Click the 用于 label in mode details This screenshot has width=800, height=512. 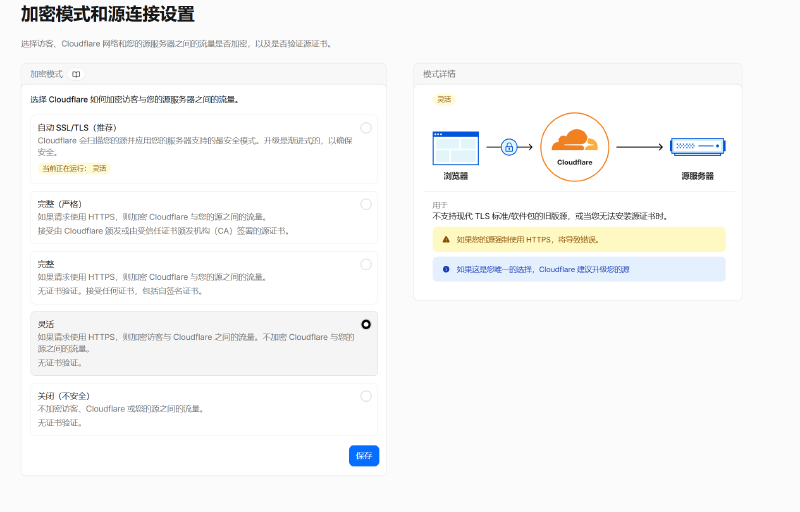(x=440, y=205)
